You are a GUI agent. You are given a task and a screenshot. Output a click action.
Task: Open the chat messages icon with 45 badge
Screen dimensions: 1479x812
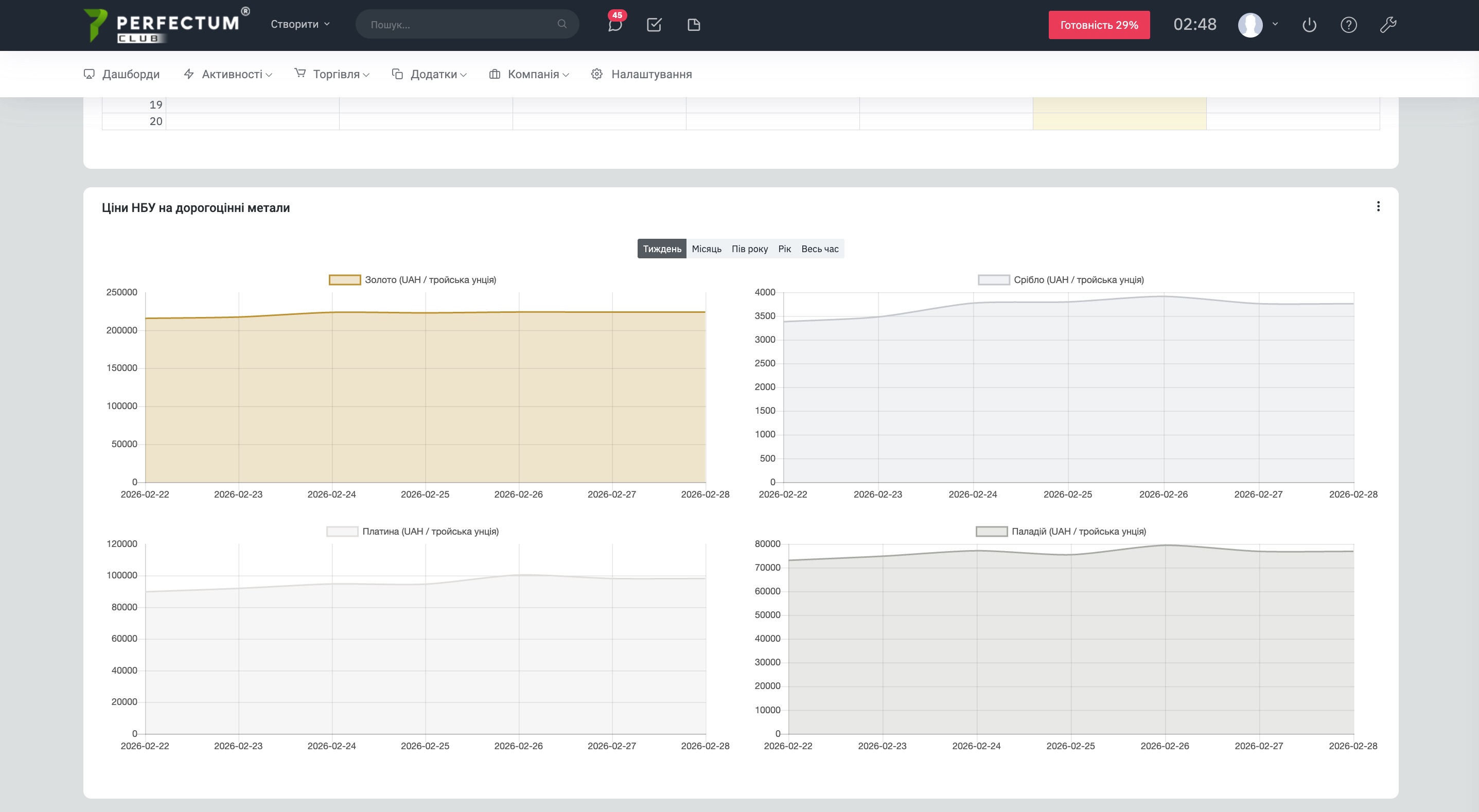[x=615, y=25]
